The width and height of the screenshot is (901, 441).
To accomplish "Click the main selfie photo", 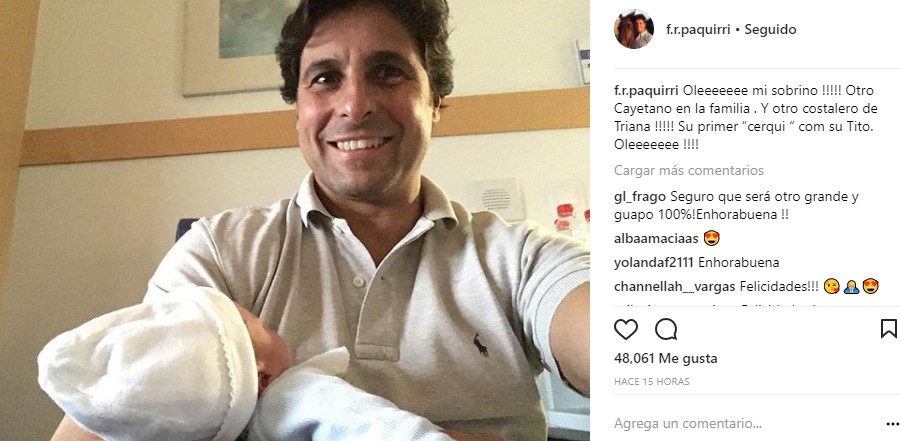I will pyautogui.click(x=295, y=220).
